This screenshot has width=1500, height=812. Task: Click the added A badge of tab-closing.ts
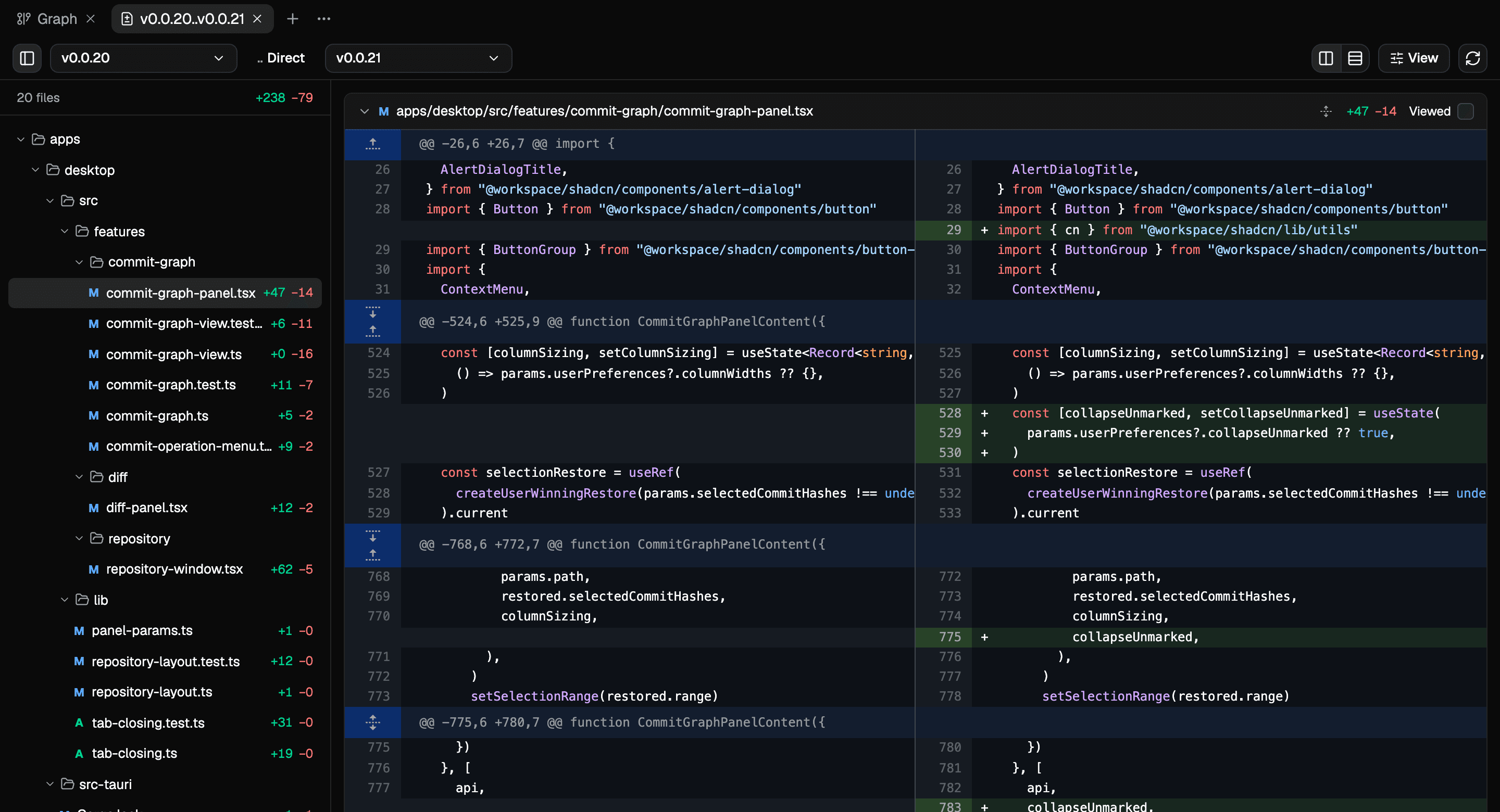(79, 753)
